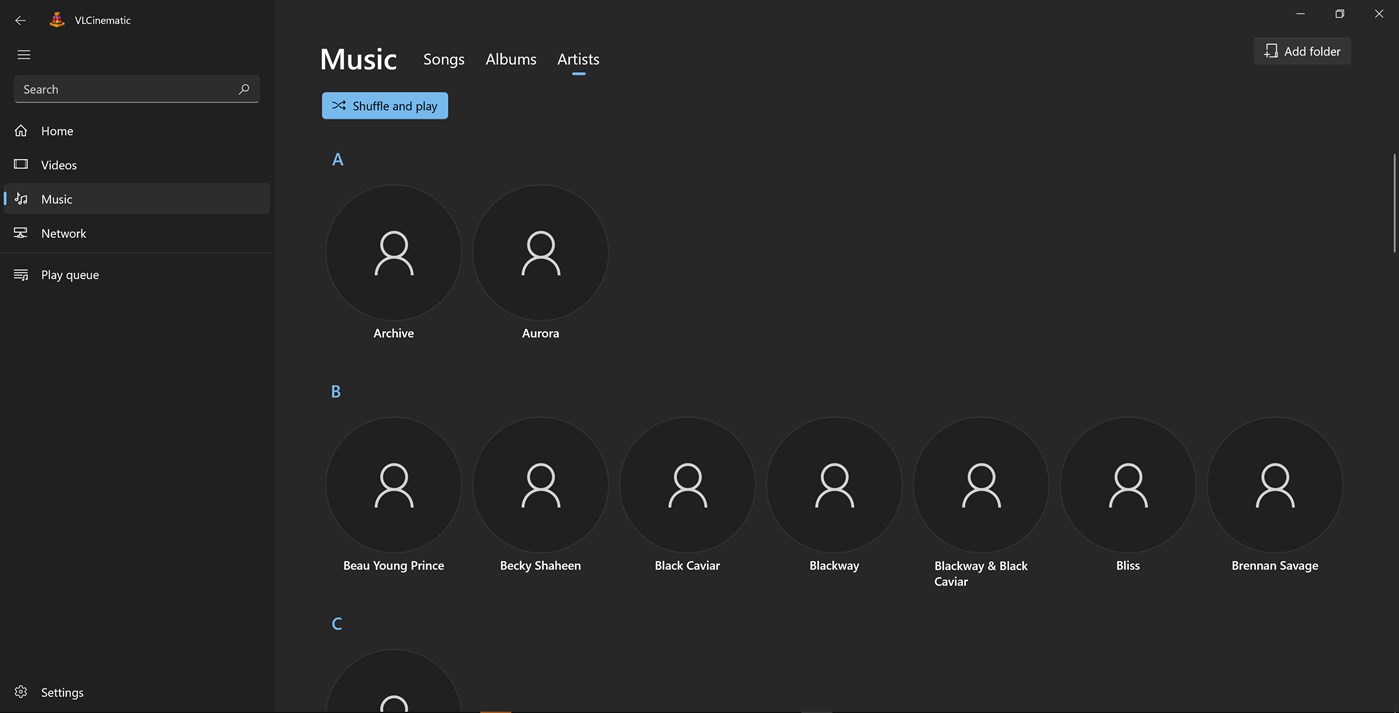1399x713 pixels.
Task: Select the Videos icon in the sidebar
Action: (20, 164)
